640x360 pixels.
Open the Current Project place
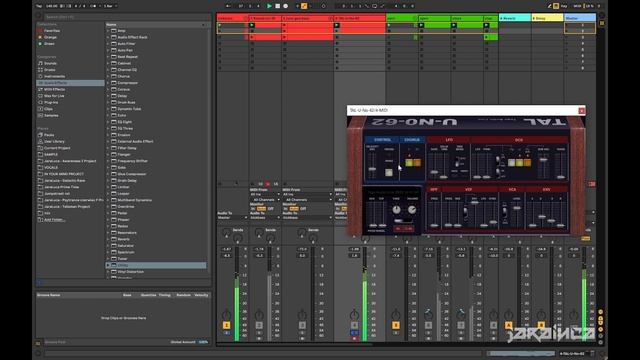tap(57, 148)
